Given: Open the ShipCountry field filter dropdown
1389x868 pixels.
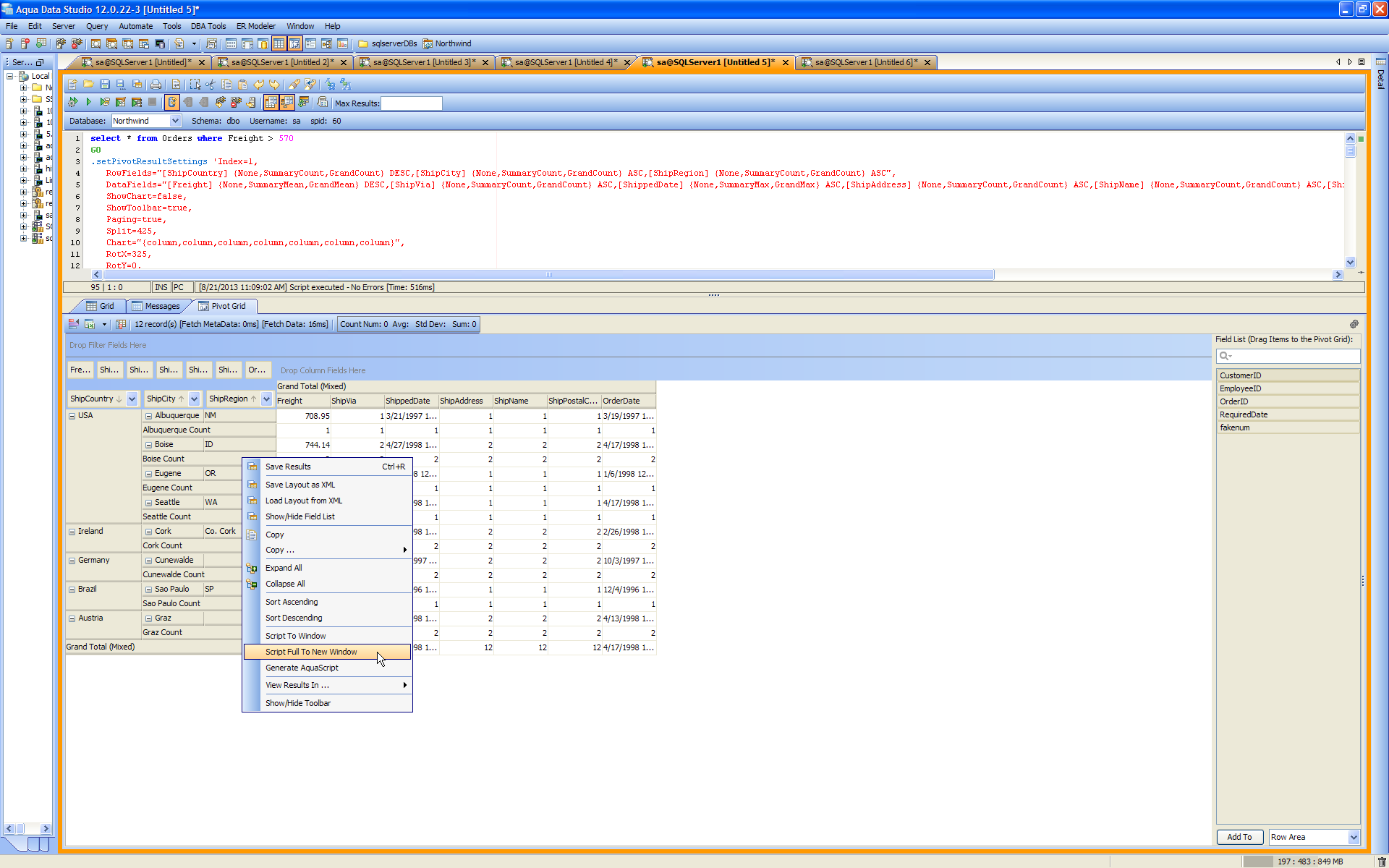Looking at the screenshot, I should [x=132, y=399].
